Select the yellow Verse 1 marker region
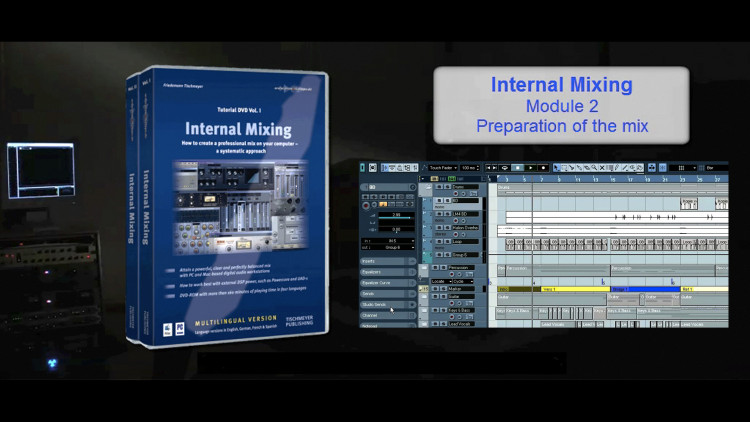The width and height of the screenshot is (750, 422). click(575, 289)
